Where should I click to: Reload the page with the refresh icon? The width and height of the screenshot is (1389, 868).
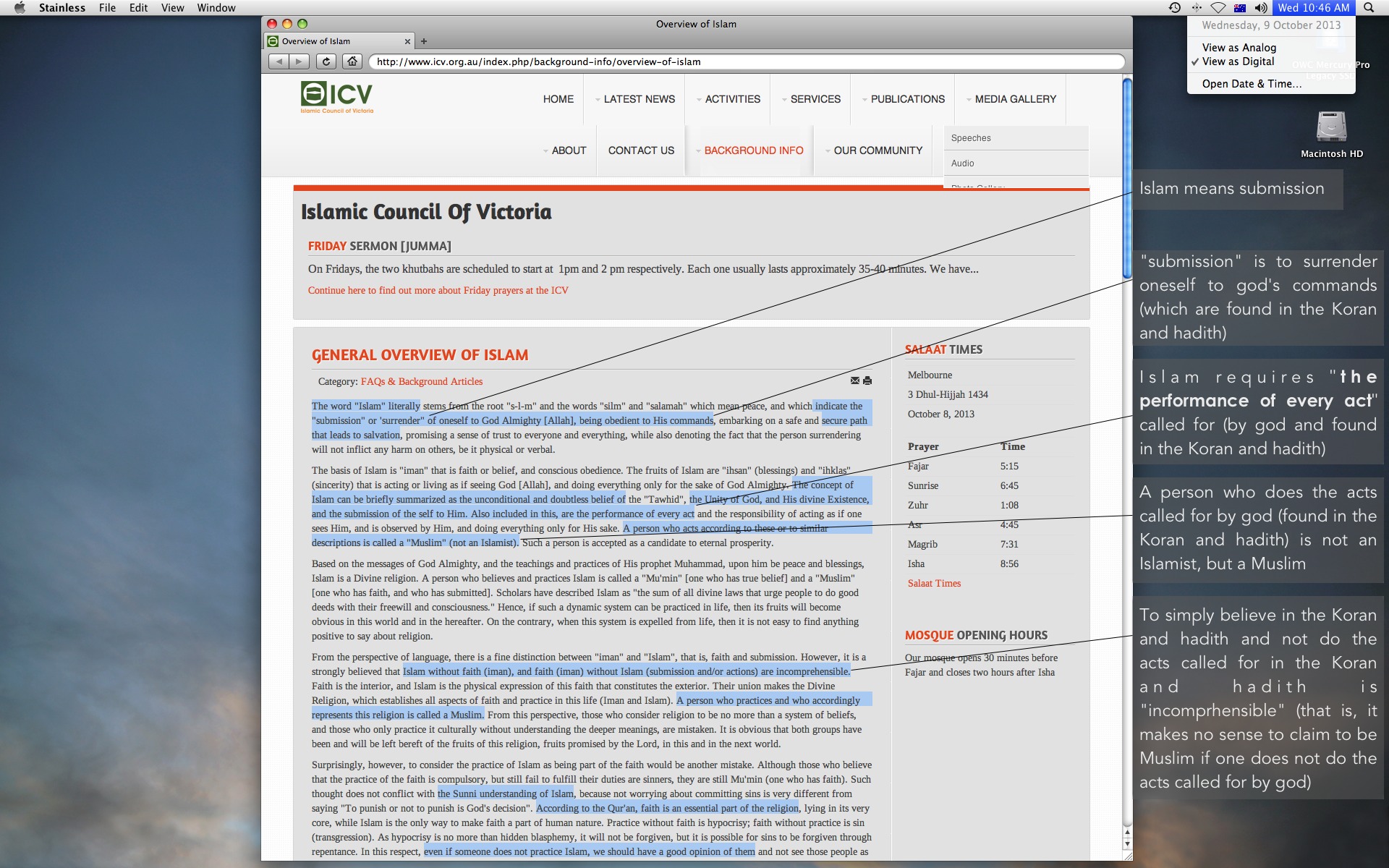coord(326,61)
